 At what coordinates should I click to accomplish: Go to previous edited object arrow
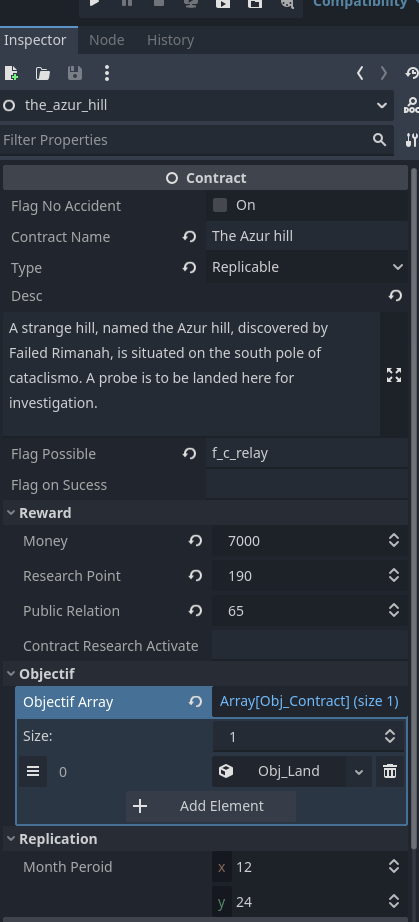click(360, 73)
